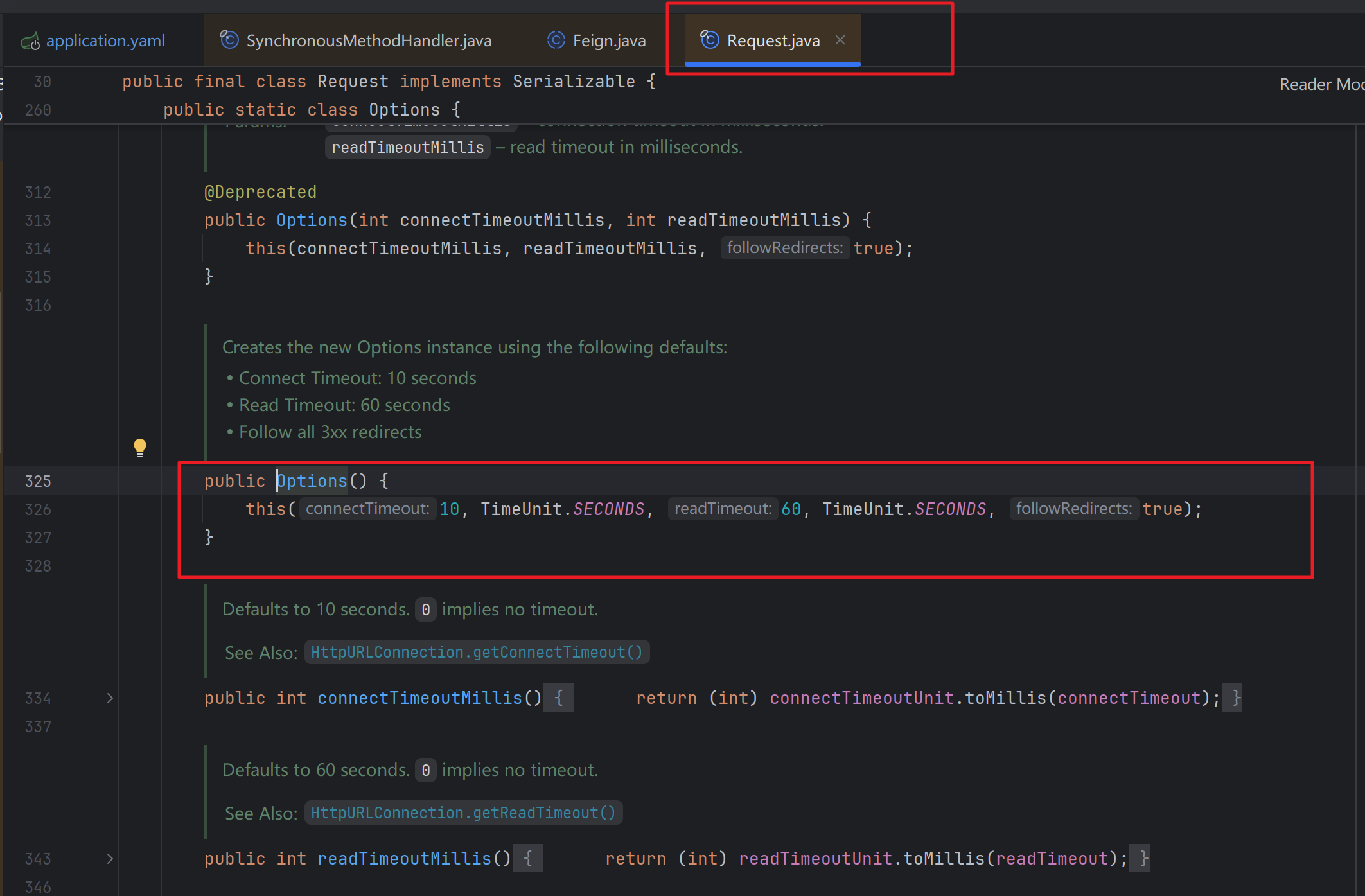Screen dimensions: 1365x896
Task: Click the connectTimeoutMillis method name on line 334
Action: pyautogui.click(x=420, y=698)
